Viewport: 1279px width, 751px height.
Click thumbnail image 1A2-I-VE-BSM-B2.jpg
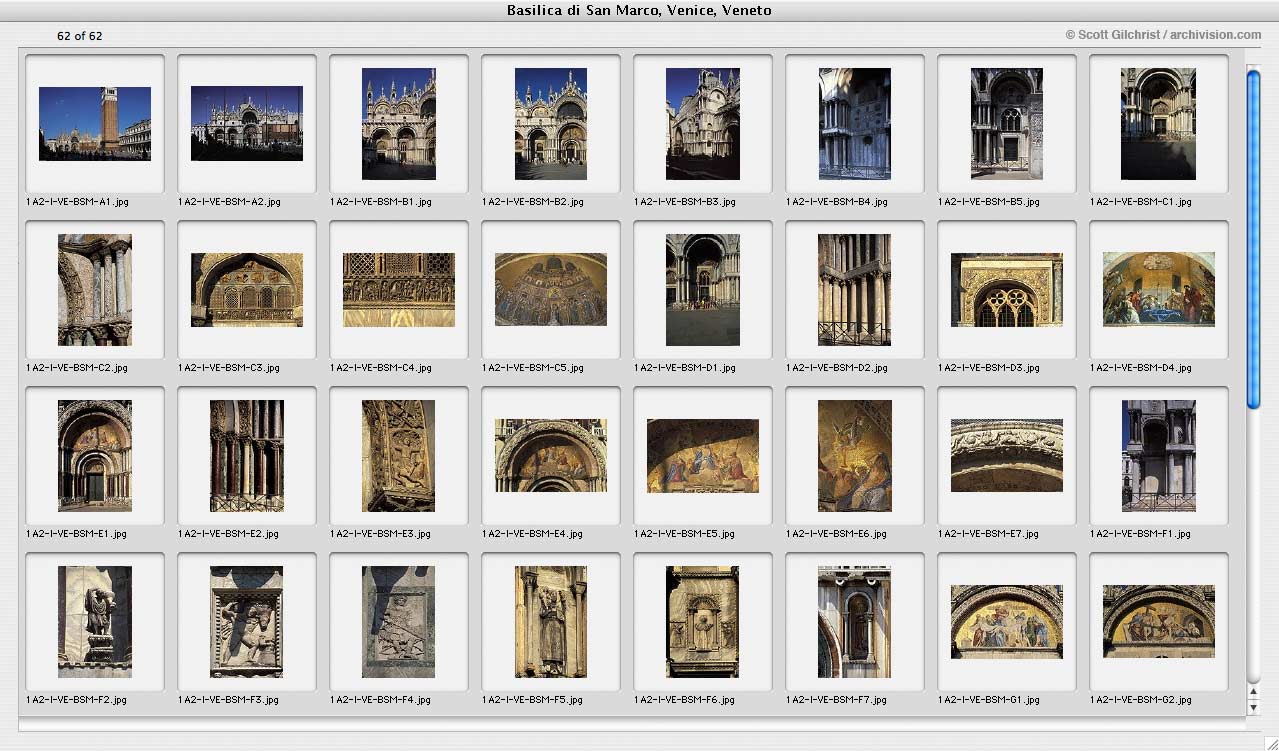pyautogui.click(x=551, y=124)
